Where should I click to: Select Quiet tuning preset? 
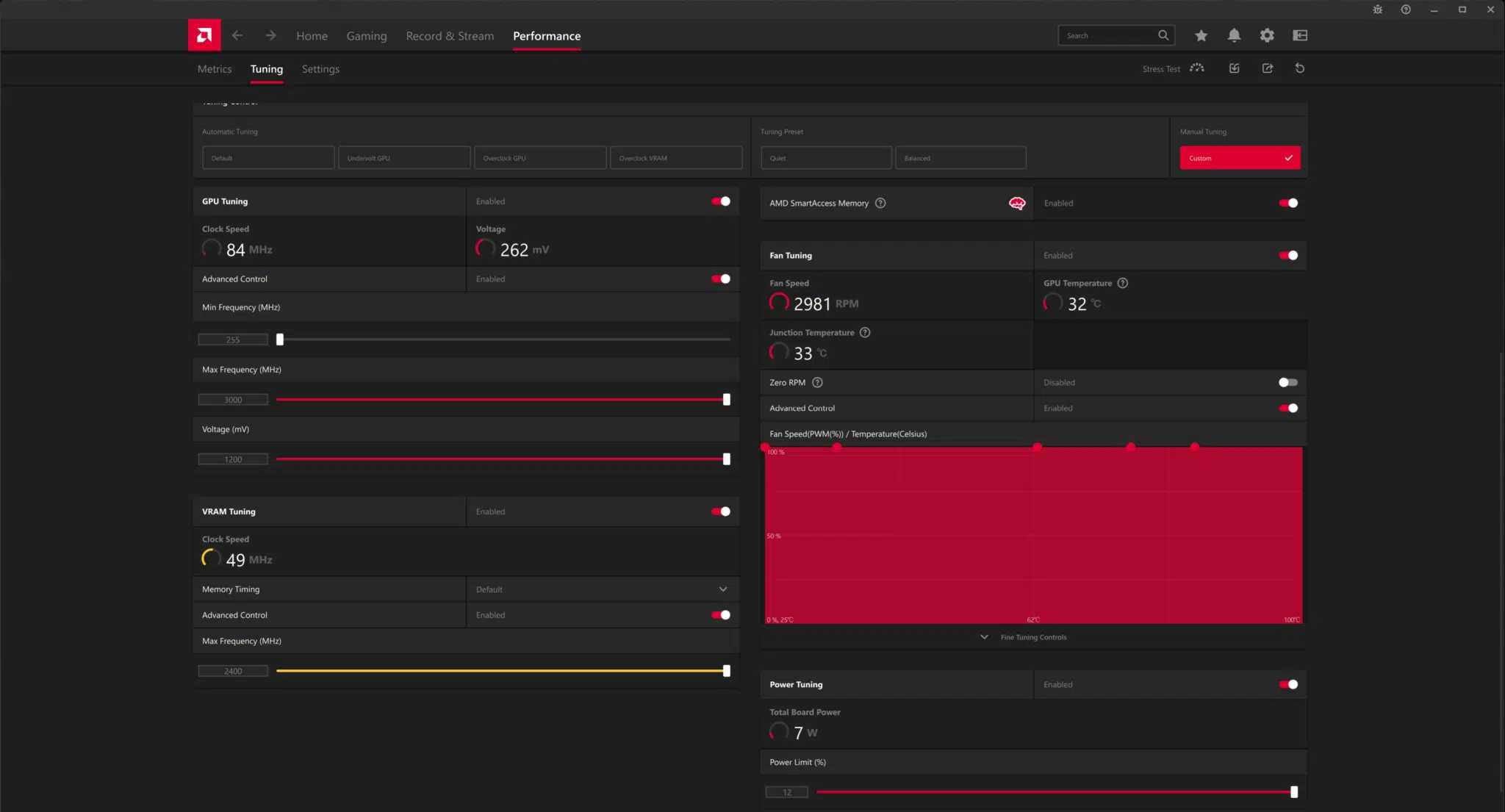tap(826, 158)
